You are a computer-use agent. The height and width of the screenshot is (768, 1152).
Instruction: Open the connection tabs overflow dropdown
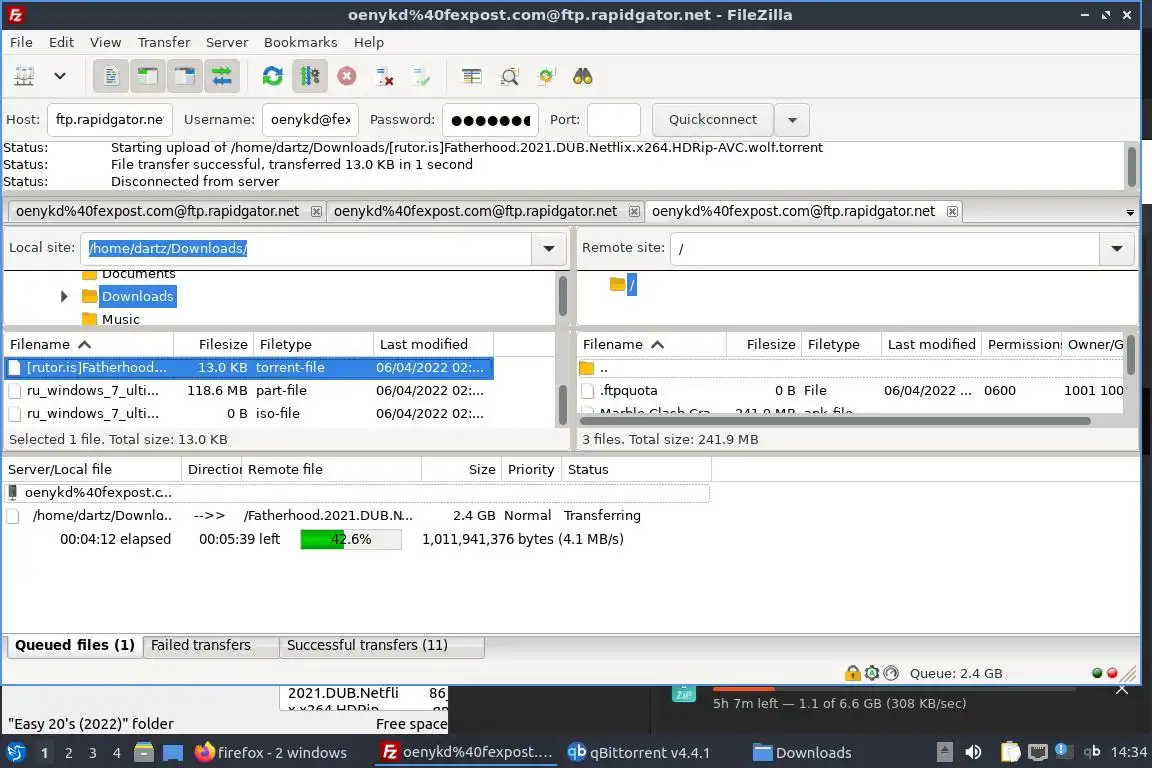(x=1130, y=212)
